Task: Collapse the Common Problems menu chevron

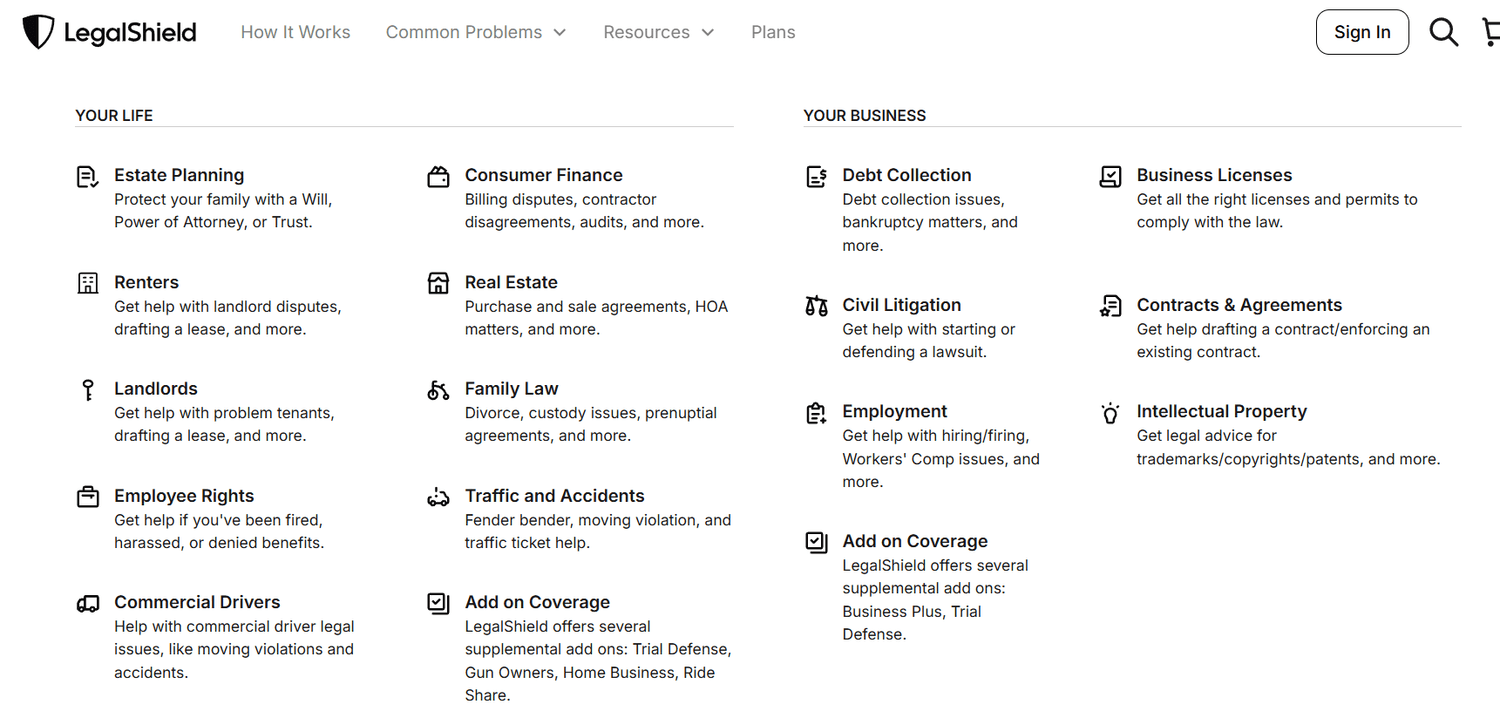Action: tap(559, 31)
